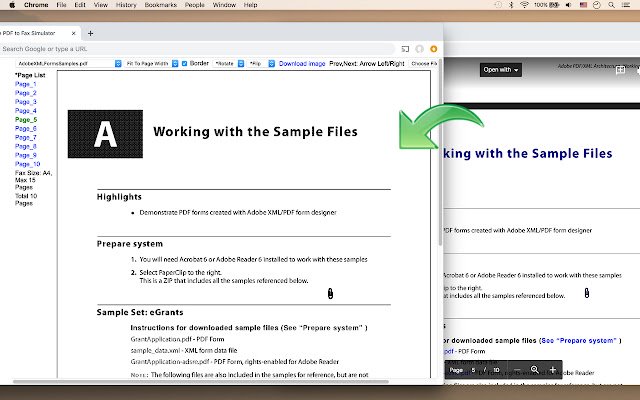The height and width of the screenshot is (400, 640).
Task: Go to Page_9 in page list
Action: click(26, 155)
